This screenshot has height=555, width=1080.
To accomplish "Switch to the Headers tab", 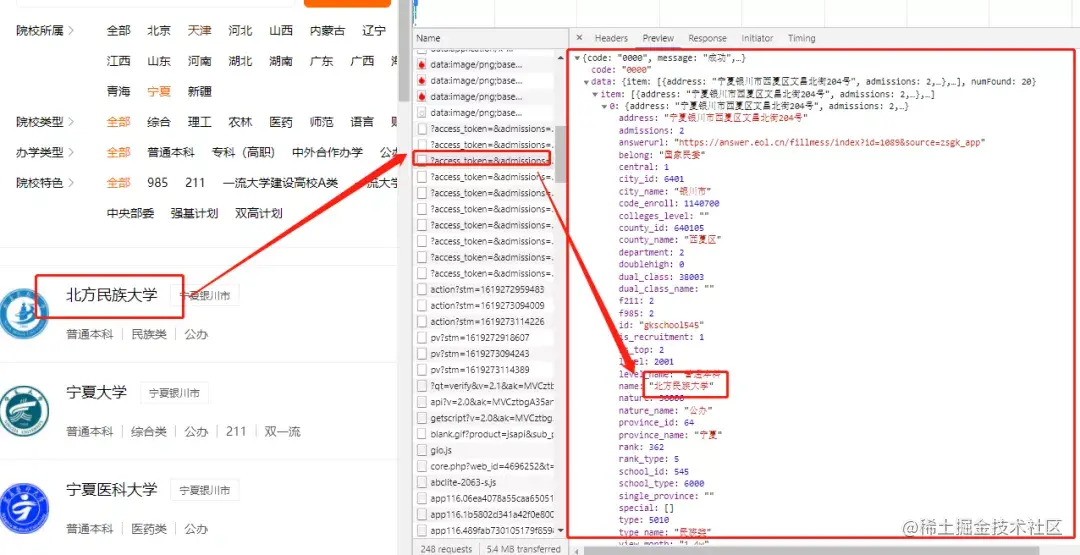I will pos(611,38).
